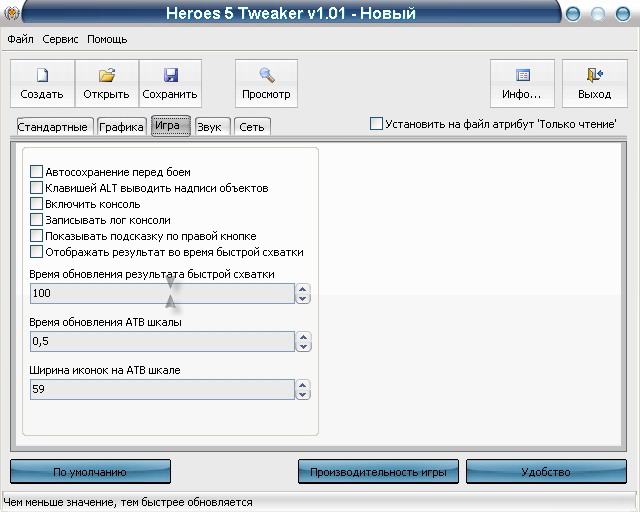
Task: Select the Игра tab
Action: point(171,125)
